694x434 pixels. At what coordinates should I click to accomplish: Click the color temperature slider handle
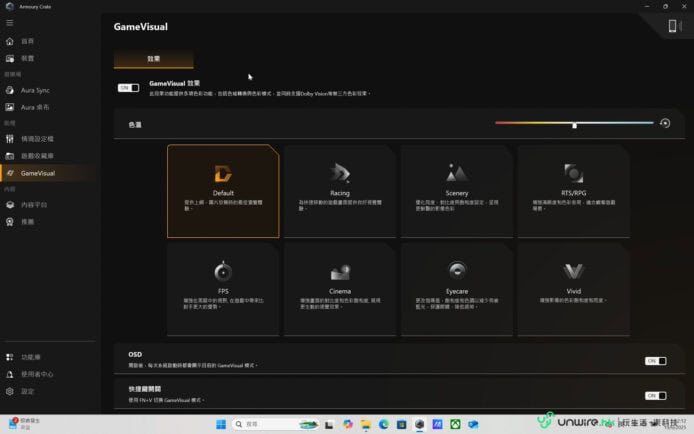[x=574, y=125]
